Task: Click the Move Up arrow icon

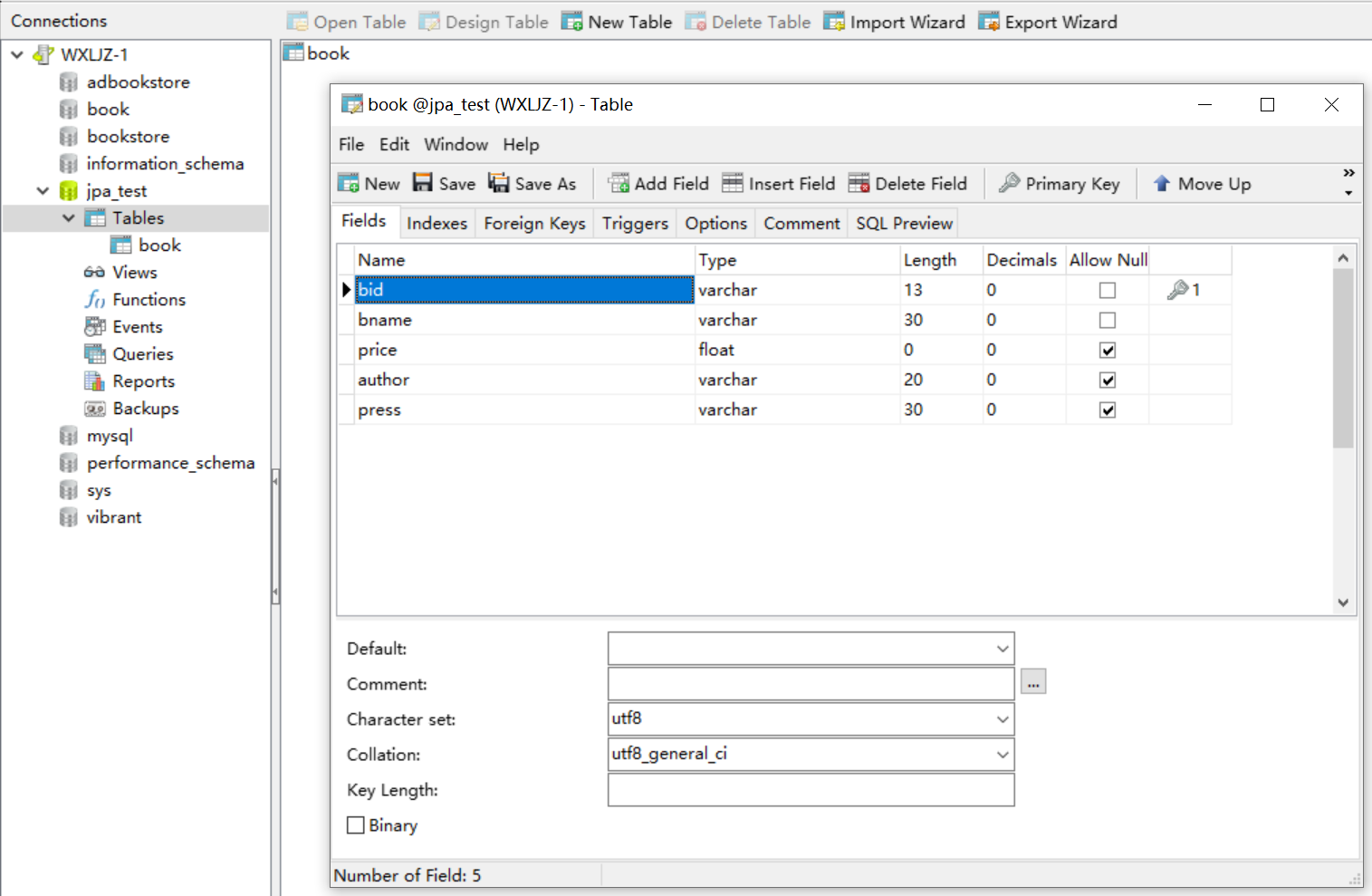Action: click(x=1162, y=183)
